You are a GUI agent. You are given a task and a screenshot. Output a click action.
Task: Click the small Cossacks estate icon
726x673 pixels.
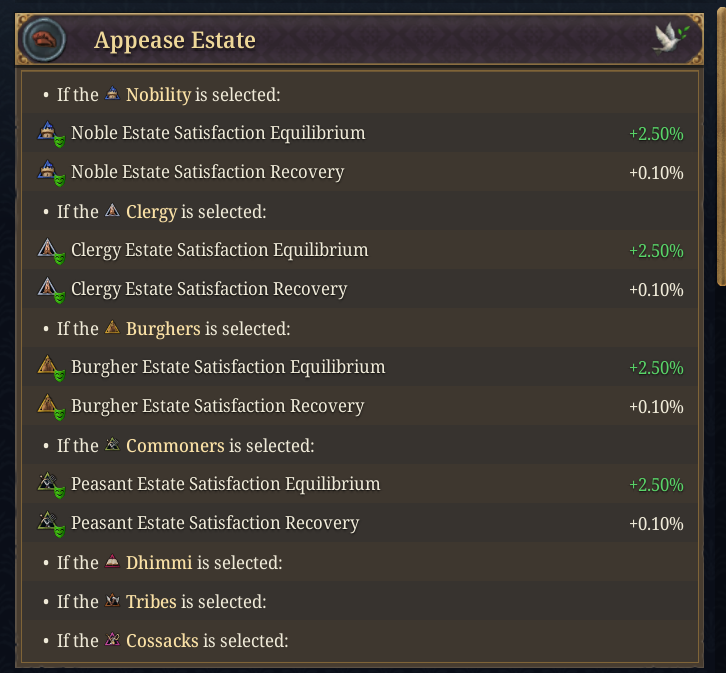112,641
